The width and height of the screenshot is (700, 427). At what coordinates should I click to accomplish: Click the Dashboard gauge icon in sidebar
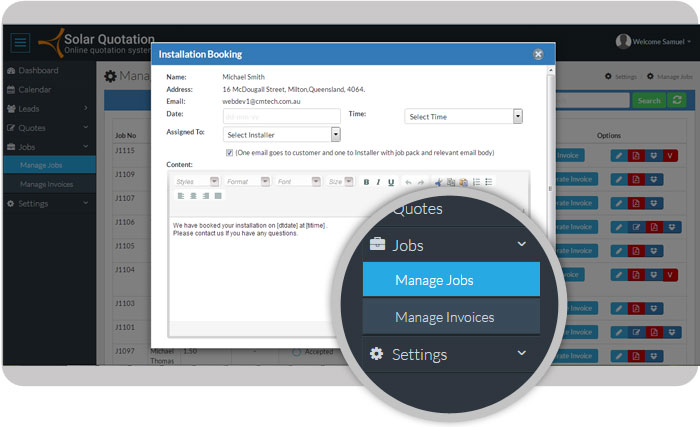point(11,71)
